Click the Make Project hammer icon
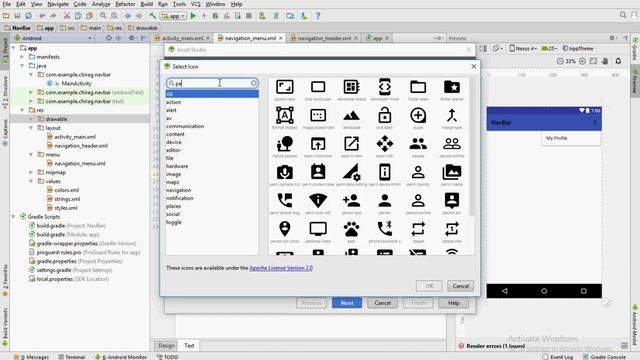 pyautogui.click(x=153, y=16)
